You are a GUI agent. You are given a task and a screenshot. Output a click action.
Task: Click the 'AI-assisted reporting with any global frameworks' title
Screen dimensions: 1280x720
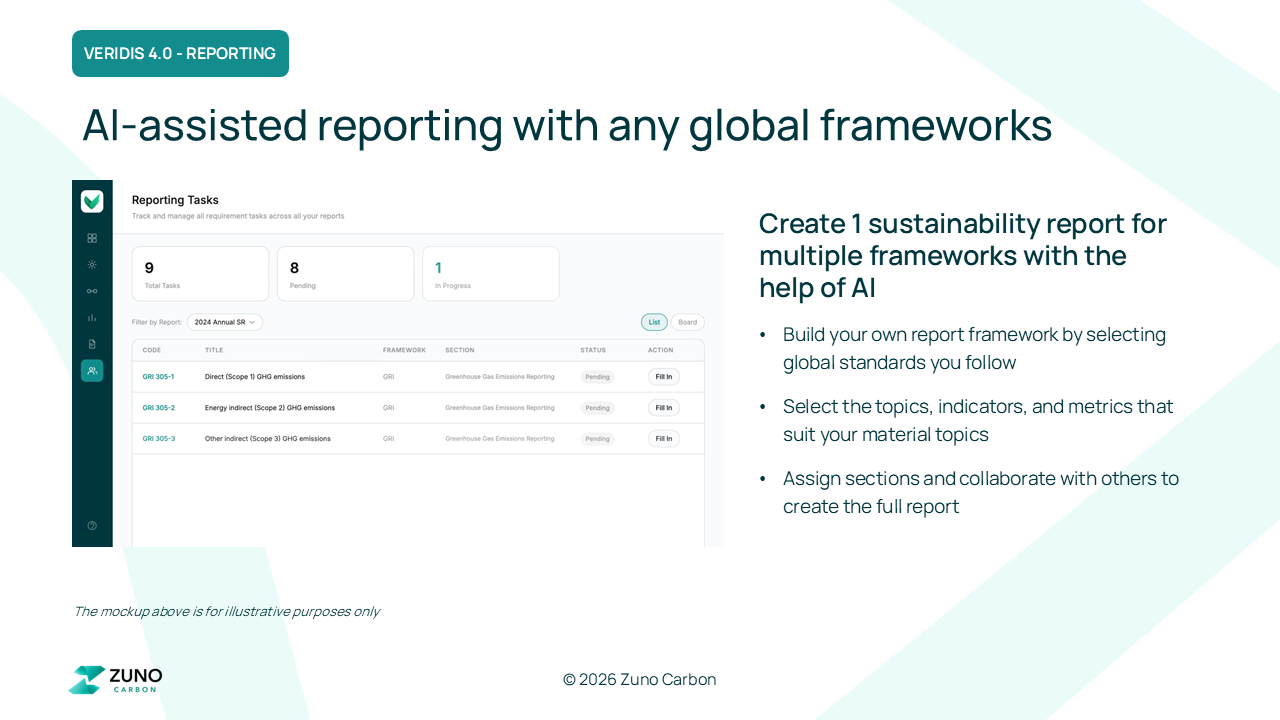(x=567, y=125)
